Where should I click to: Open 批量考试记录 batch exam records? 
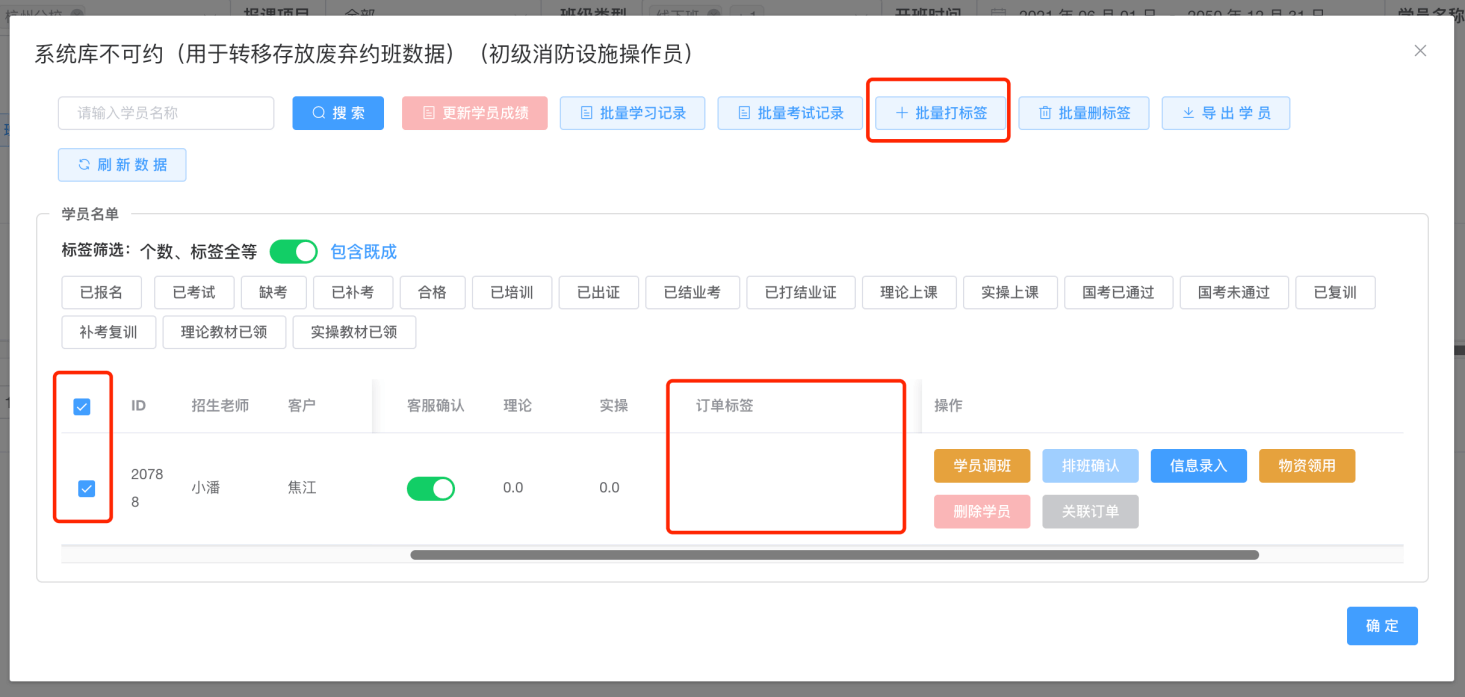[x=790, y=113]
